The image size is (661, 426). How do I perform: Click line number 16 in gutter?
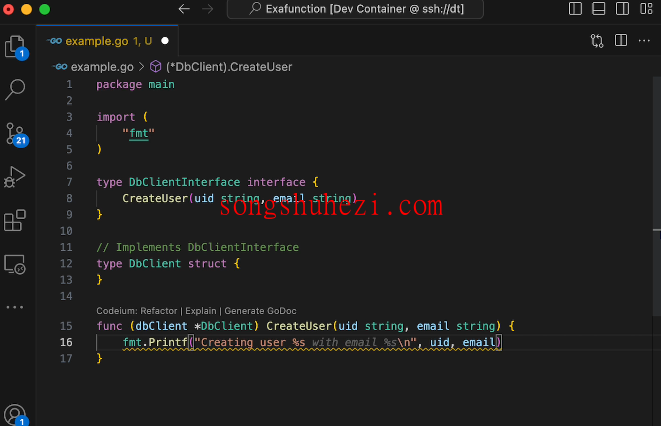tap(66, 342)
